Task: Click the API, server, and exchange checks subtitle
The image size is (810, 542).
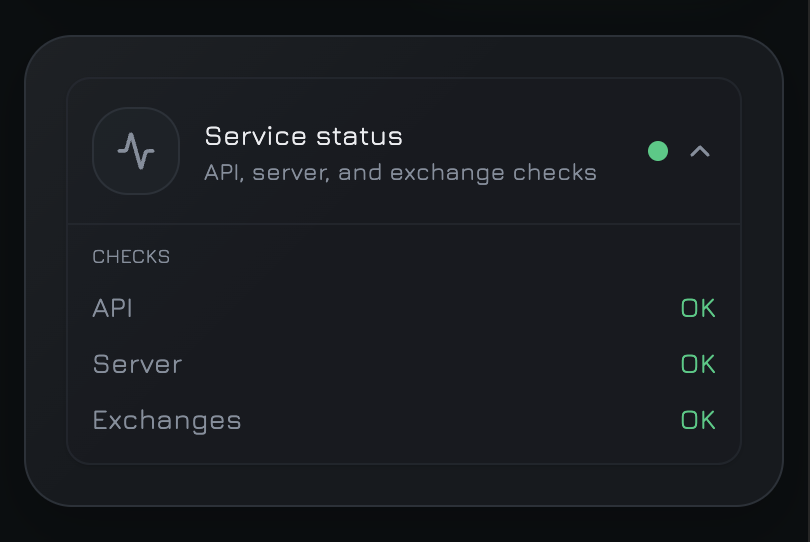Action: (x=400, y=173)
